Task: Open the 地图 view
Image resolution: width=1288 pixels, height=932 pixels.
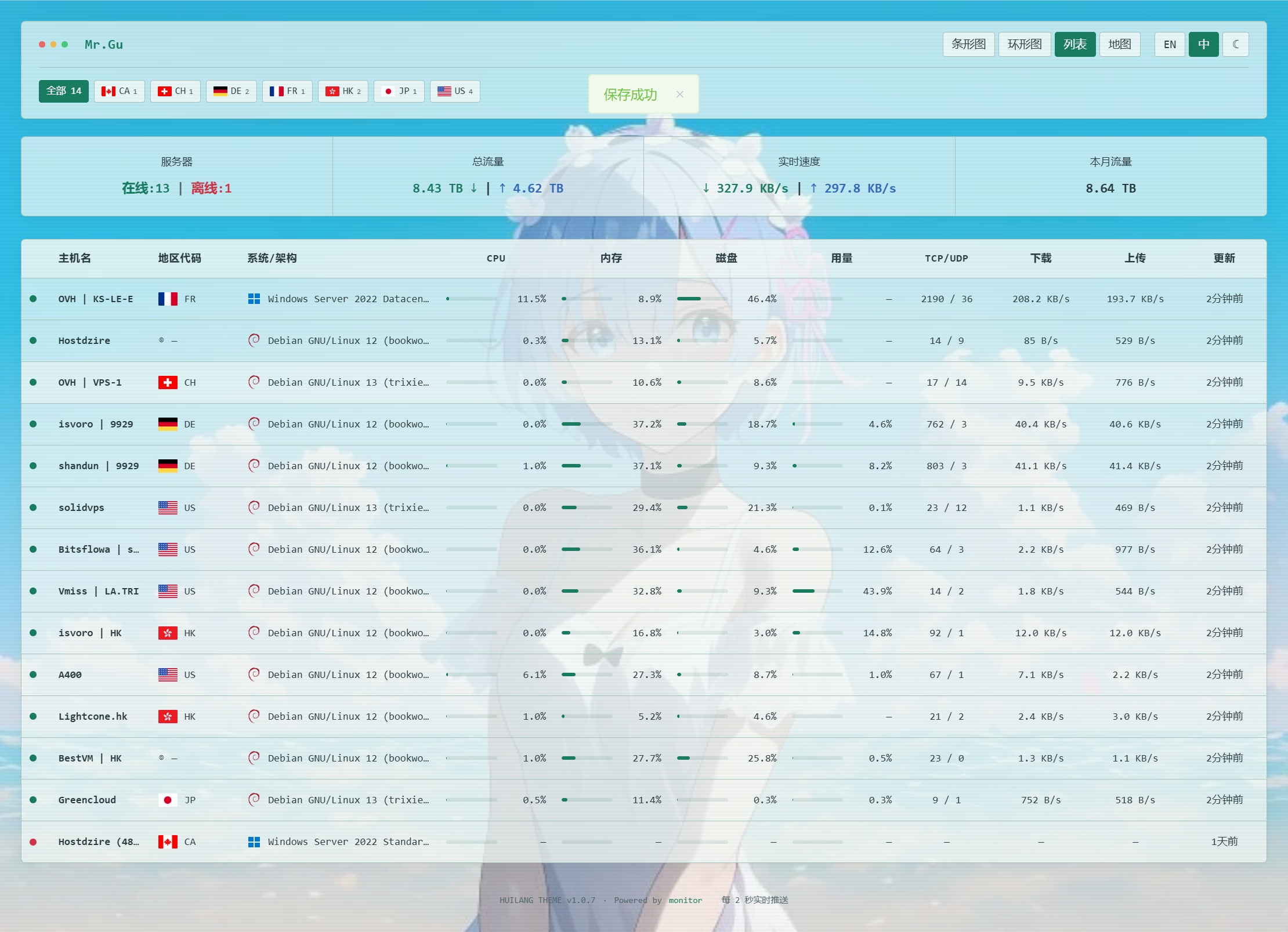Action: 1120,44
